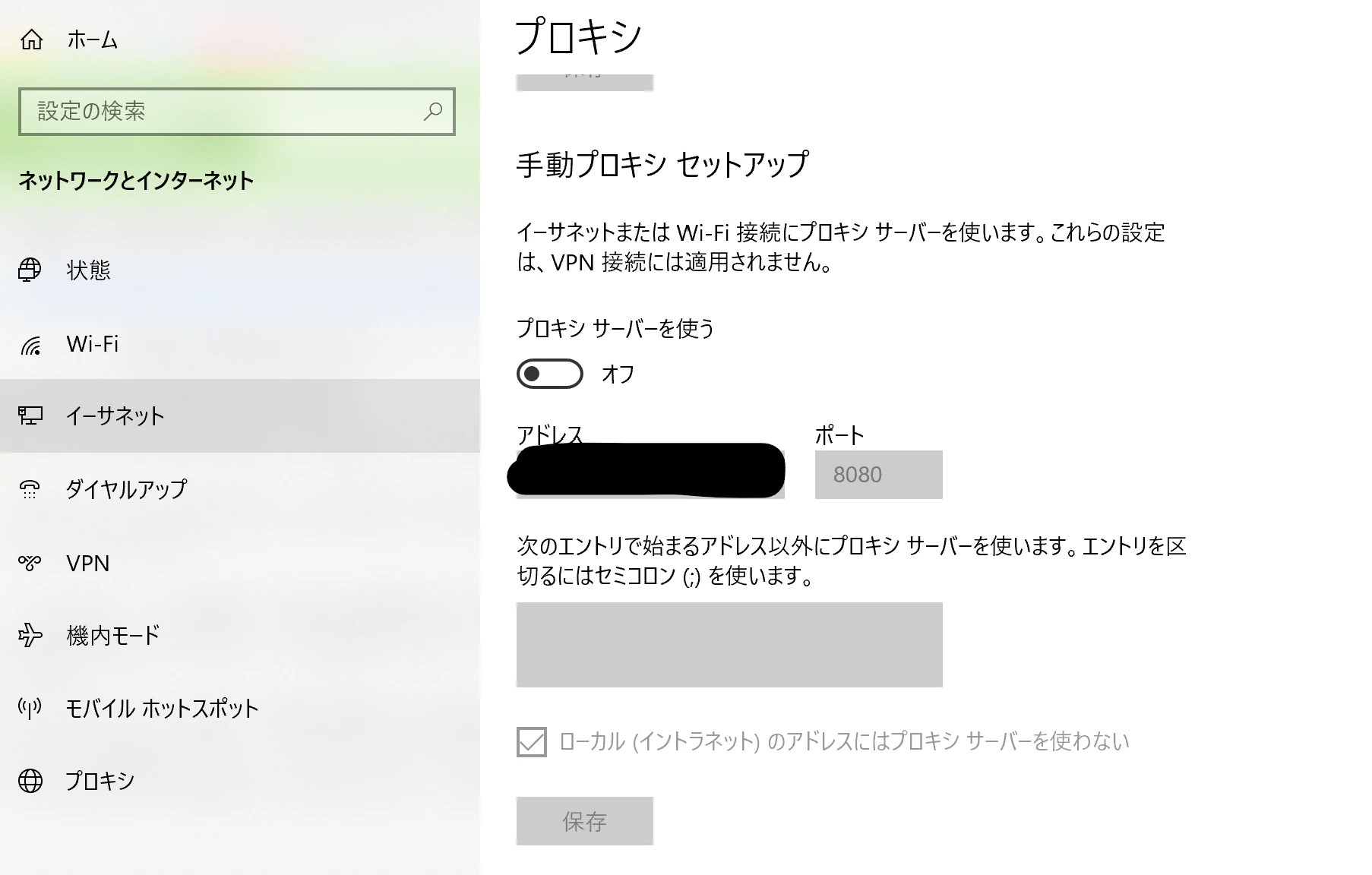
Task: Open the イーサネット settings page
Action: pyautogui.click(x=114, y=416)
